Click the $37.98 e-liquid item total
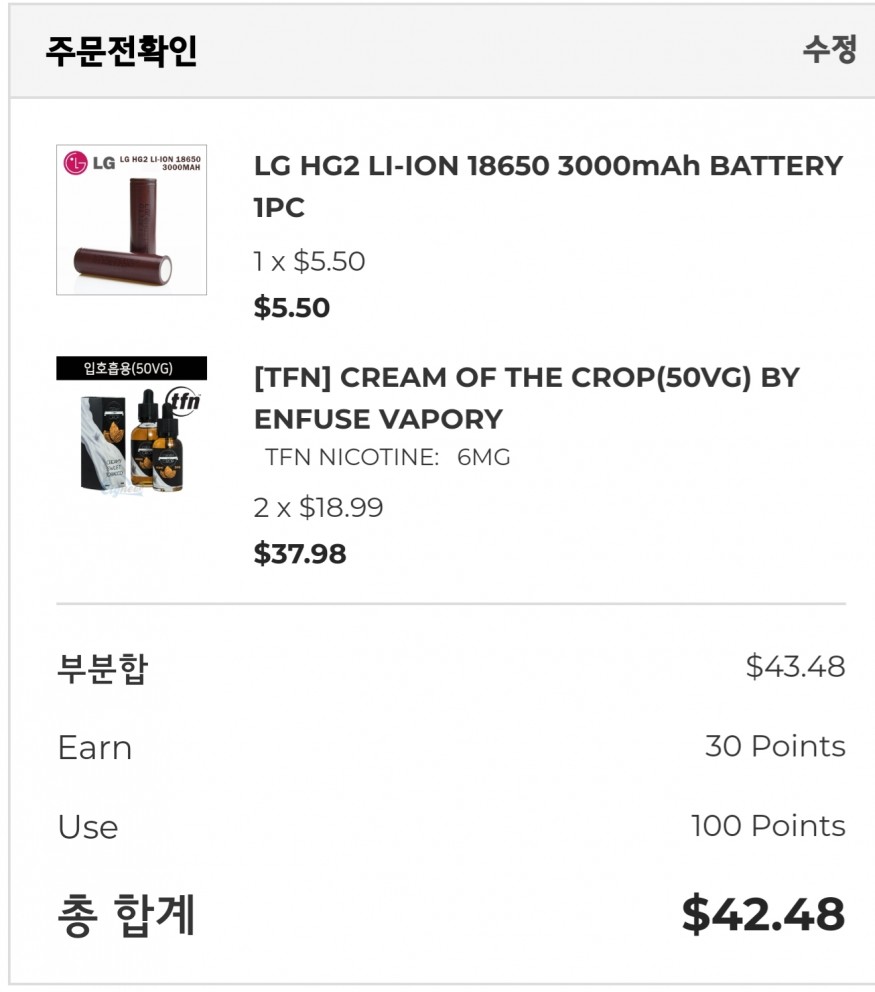This screenshot has width=875, height=992. click(300, 554)
